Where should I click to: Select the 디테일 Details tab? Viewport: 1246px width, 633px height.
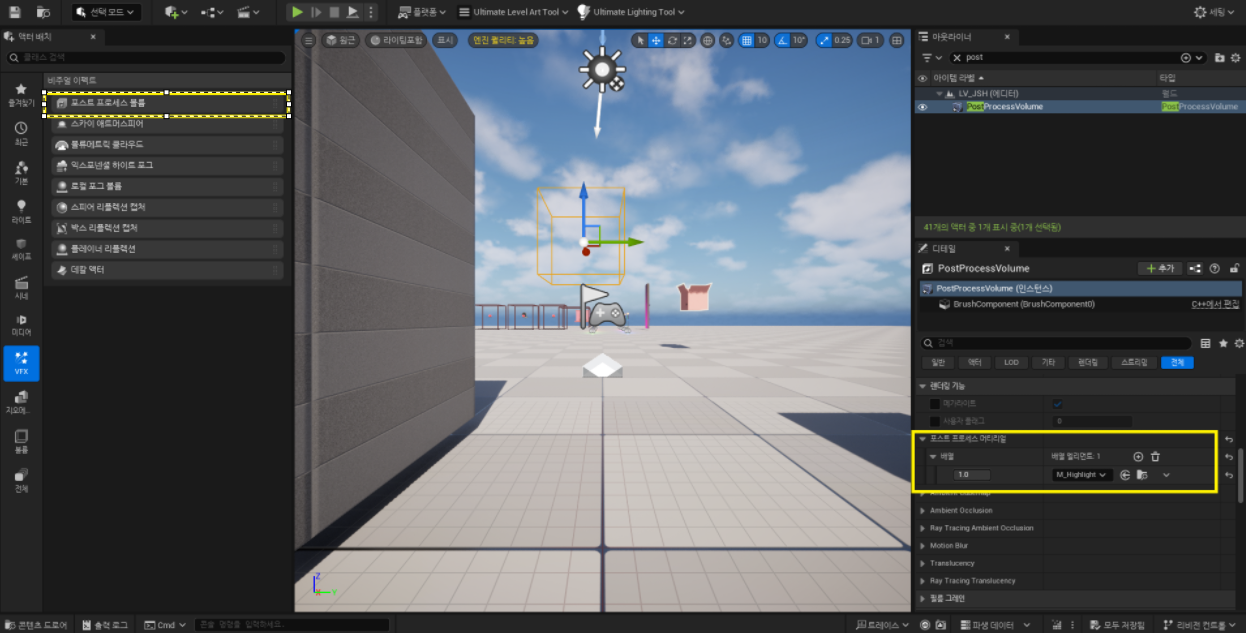965,248
